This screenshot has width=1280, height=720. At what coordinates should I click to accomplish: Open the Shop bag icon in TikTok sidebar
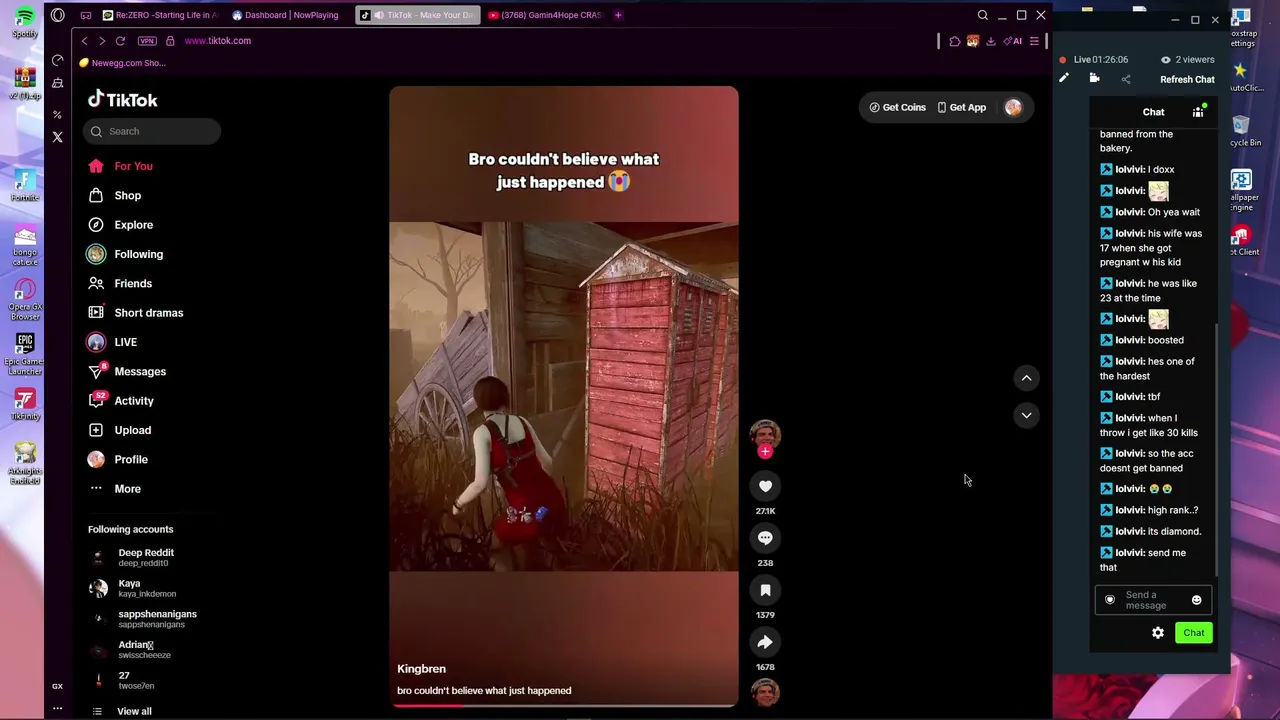click(x=96, y=195)
